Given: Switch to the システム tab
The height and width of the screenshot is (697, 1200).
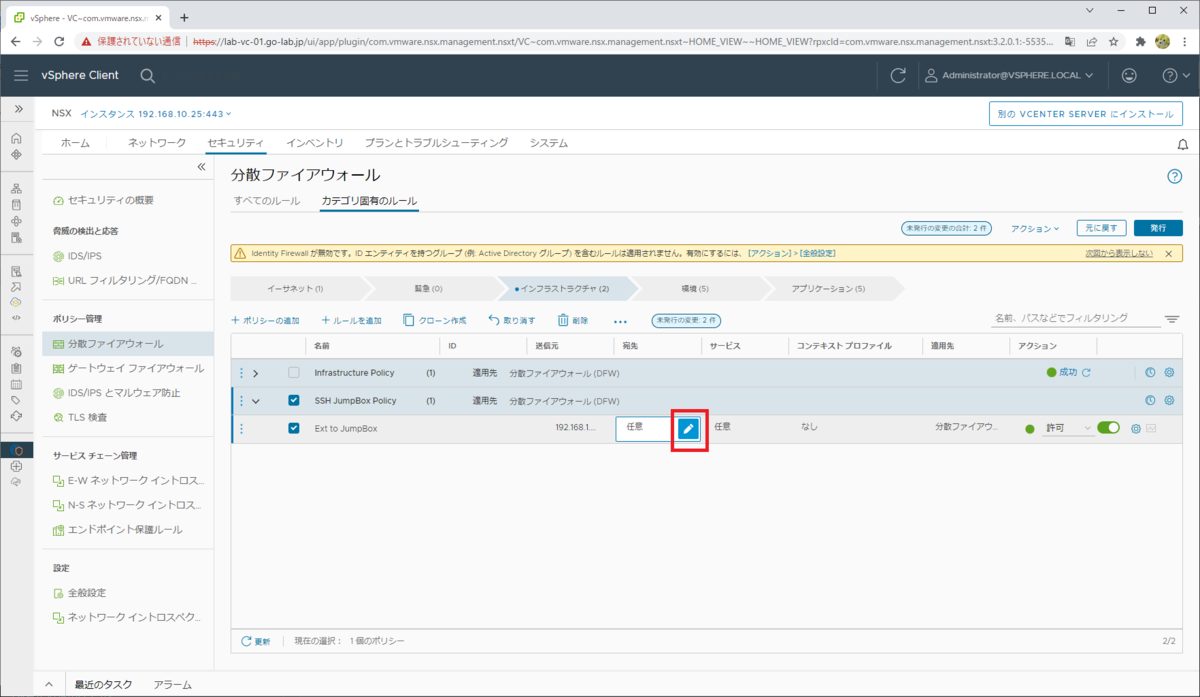Looking at the screenshot, I should 549,143.
